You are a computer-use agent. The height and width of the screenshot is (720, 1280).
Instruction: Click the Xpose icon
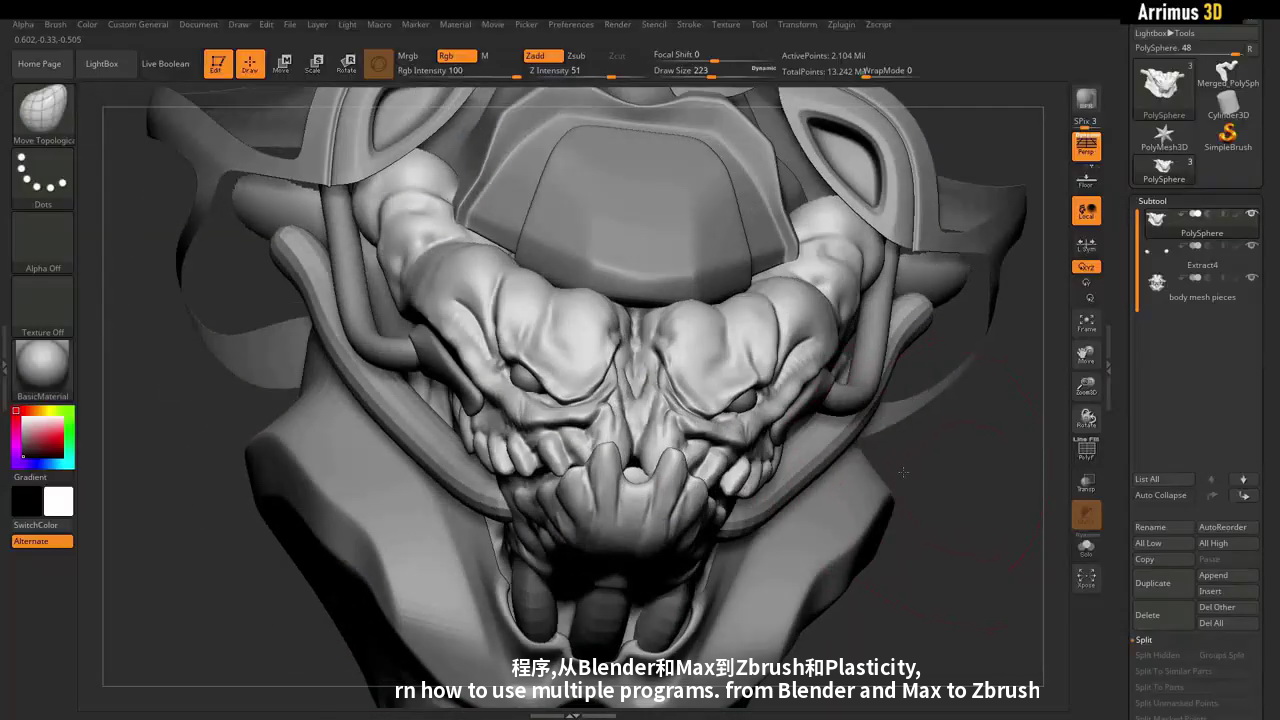pyautogui.click(x=1086, y=578)
